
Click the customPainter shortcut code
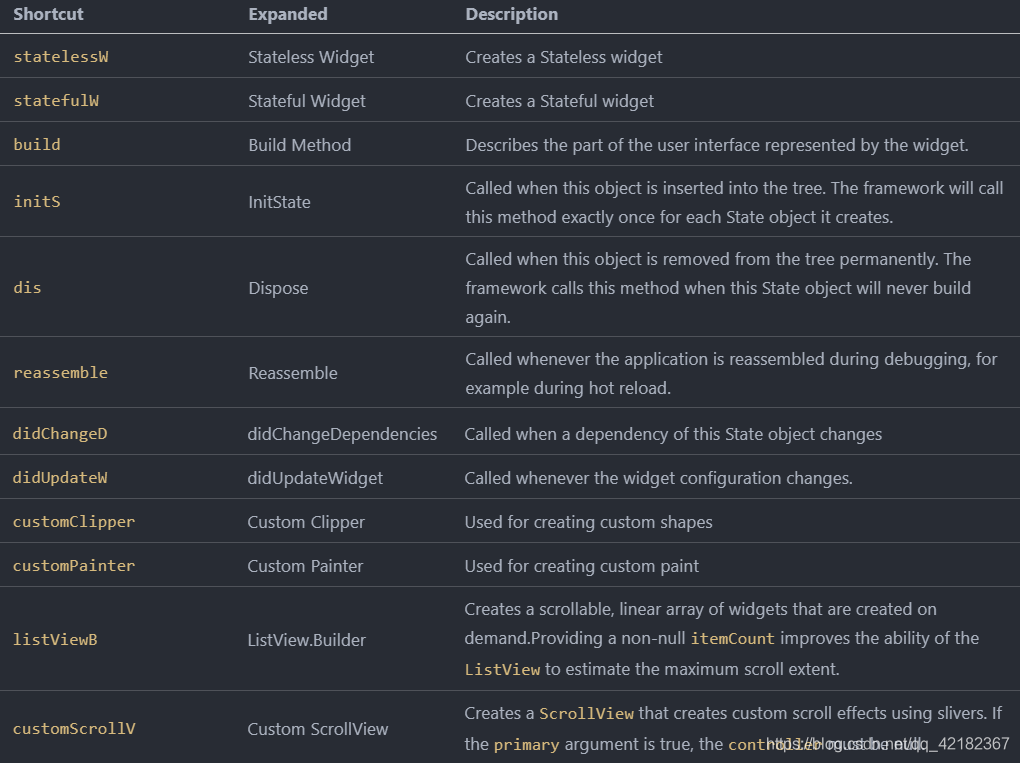click(73, 566)
